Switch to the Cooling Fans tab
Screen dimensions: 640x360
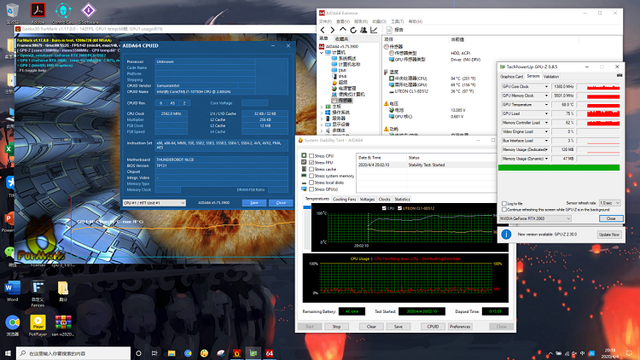pyautogui.click(x=344, y=199)
